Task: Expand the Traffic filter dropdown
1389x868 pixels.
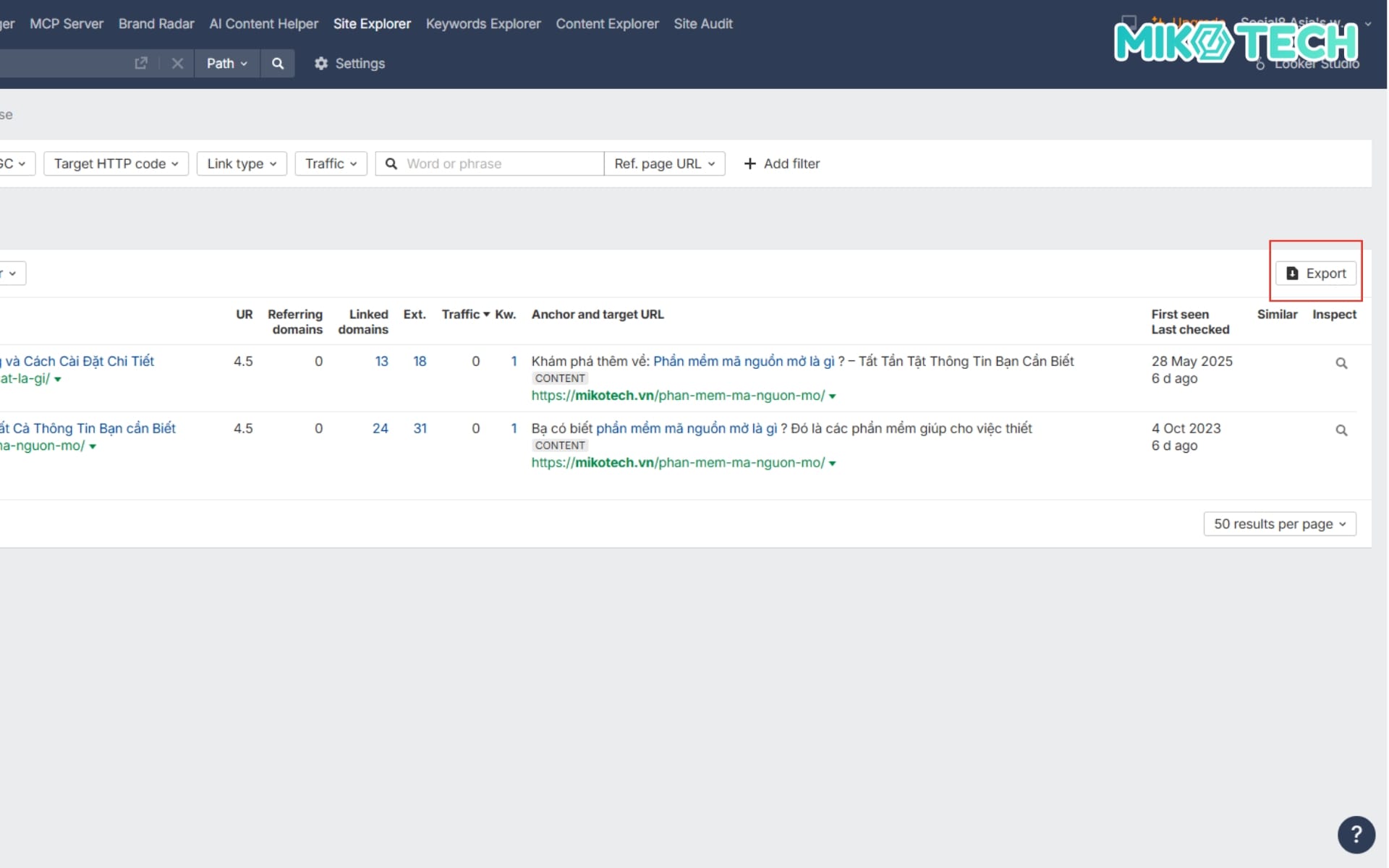Action: pos(330,163)
